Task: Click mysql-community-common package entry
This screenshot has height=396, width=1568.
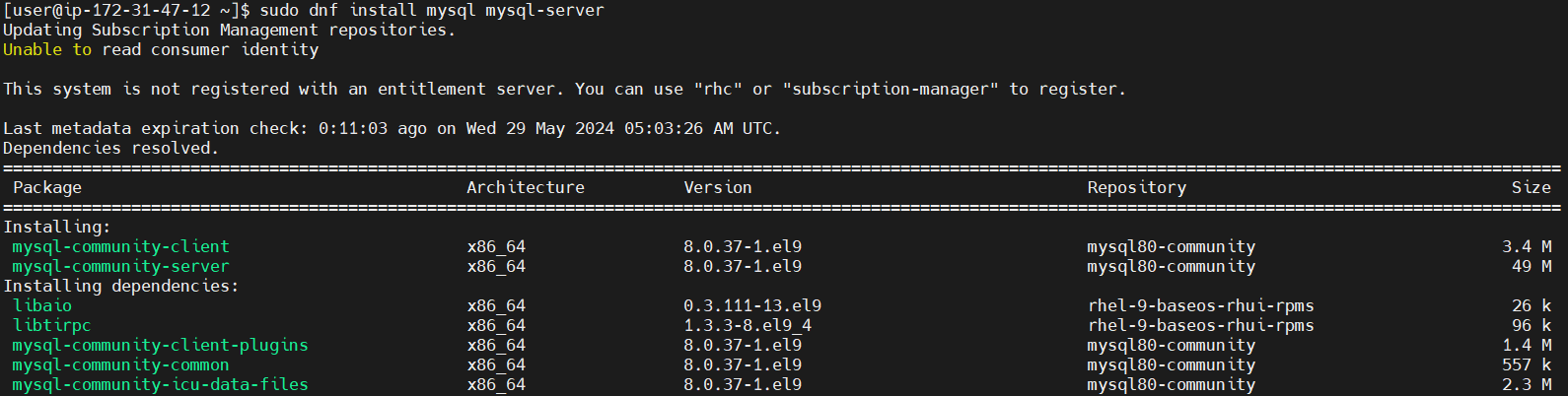Action: 120,364
